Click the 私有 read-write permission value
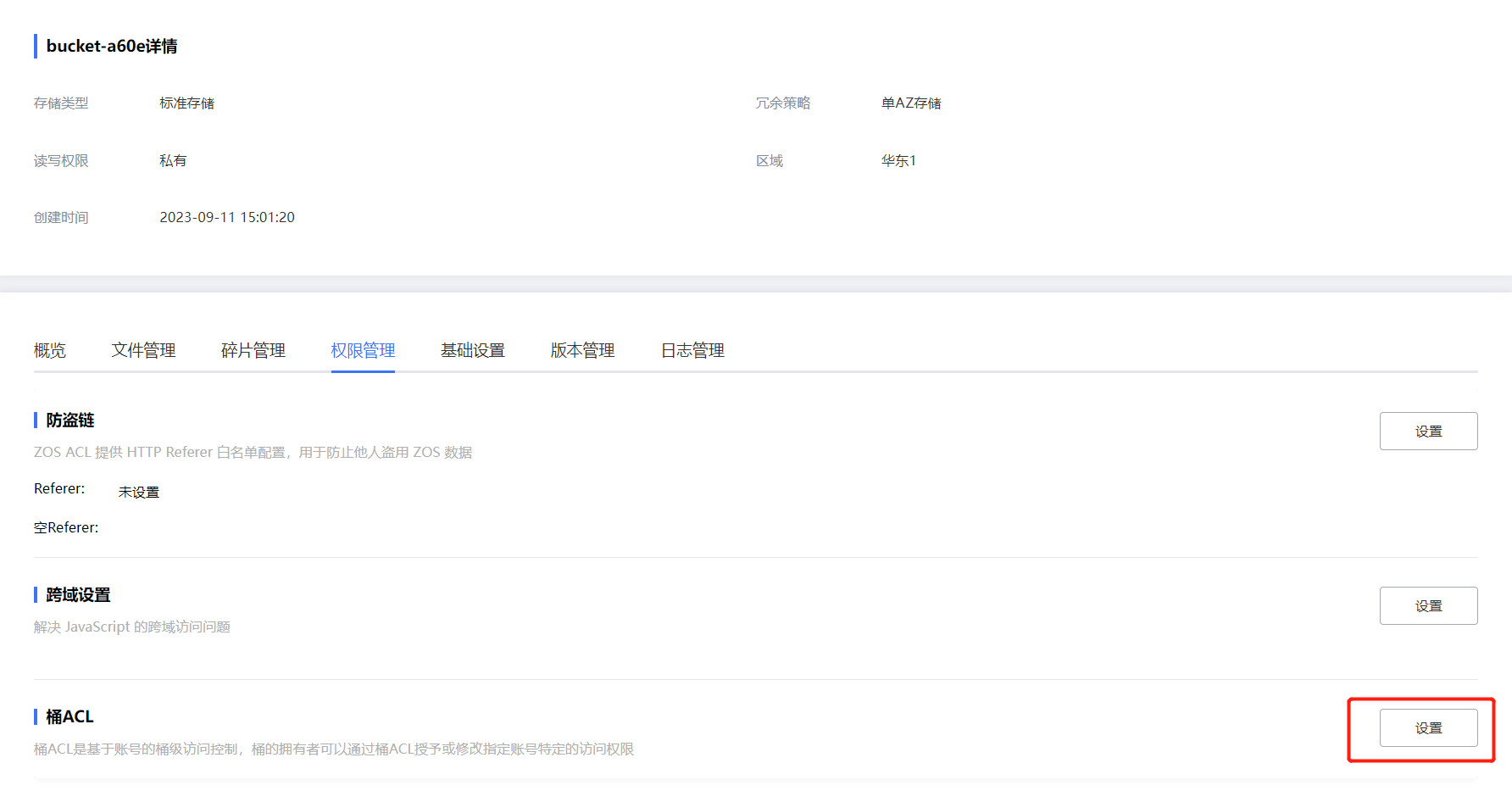This screenshot has width=1512, height=791. (173, 160)
